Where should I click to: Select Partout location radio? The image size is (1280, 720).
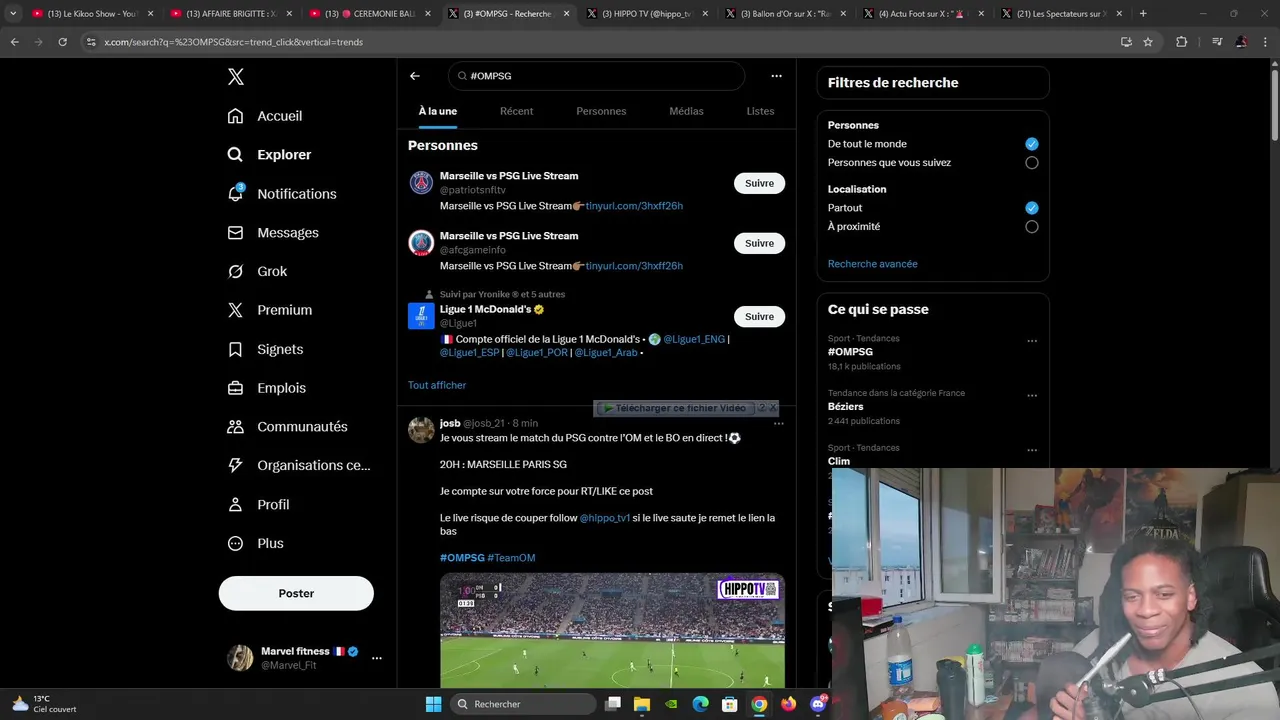point(1032,208)
